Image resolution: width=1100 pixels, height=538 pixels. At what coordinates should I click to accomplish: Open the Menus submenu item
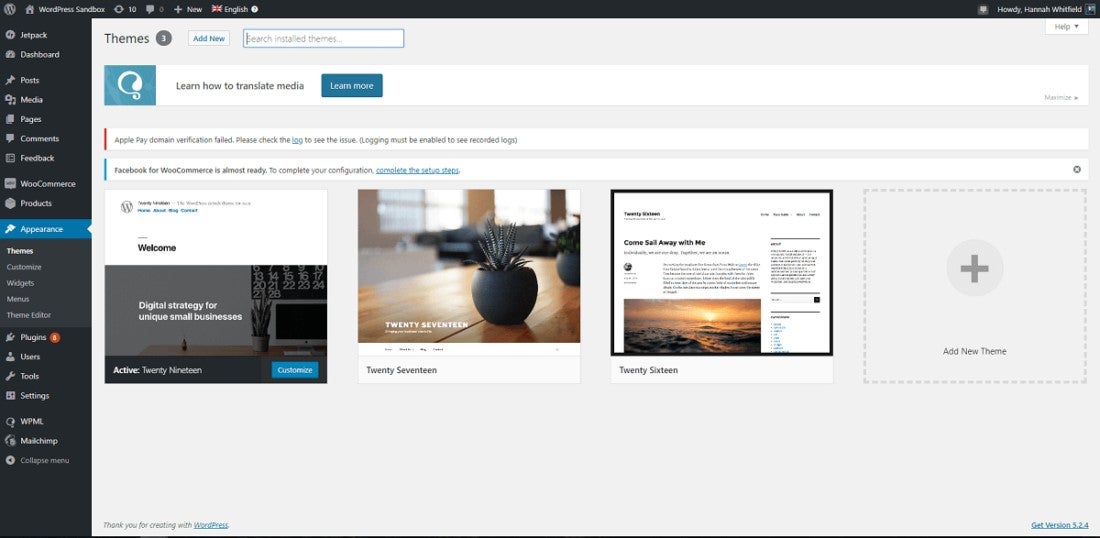tap(18, 300)
